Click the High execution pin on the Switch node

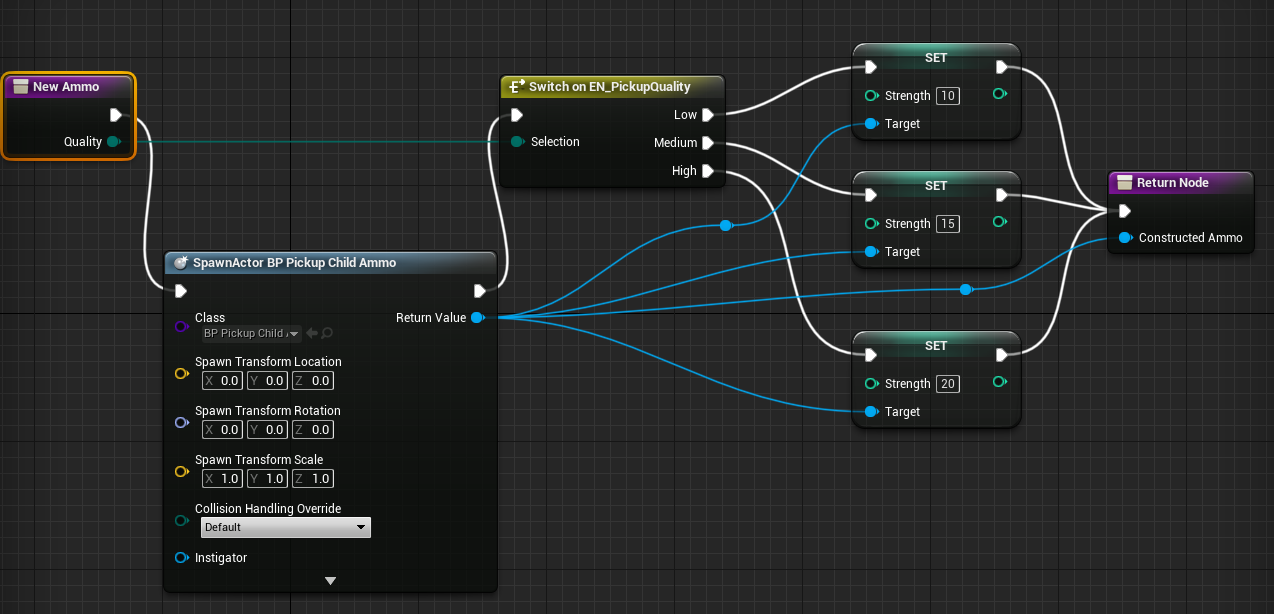click(x=708, y=171)
